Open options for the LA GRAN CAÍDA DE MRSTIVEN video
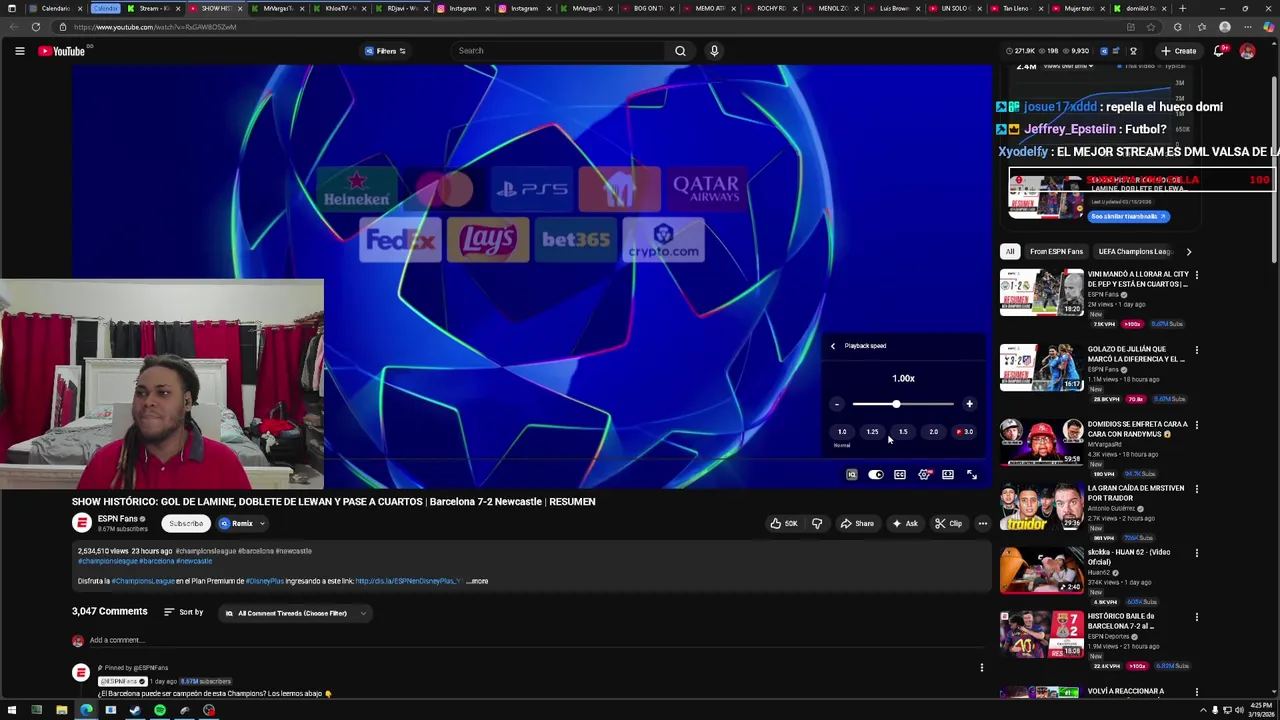Viewport: 1280px width, 720px height. pyautogui.click(x=1197, y=489)
